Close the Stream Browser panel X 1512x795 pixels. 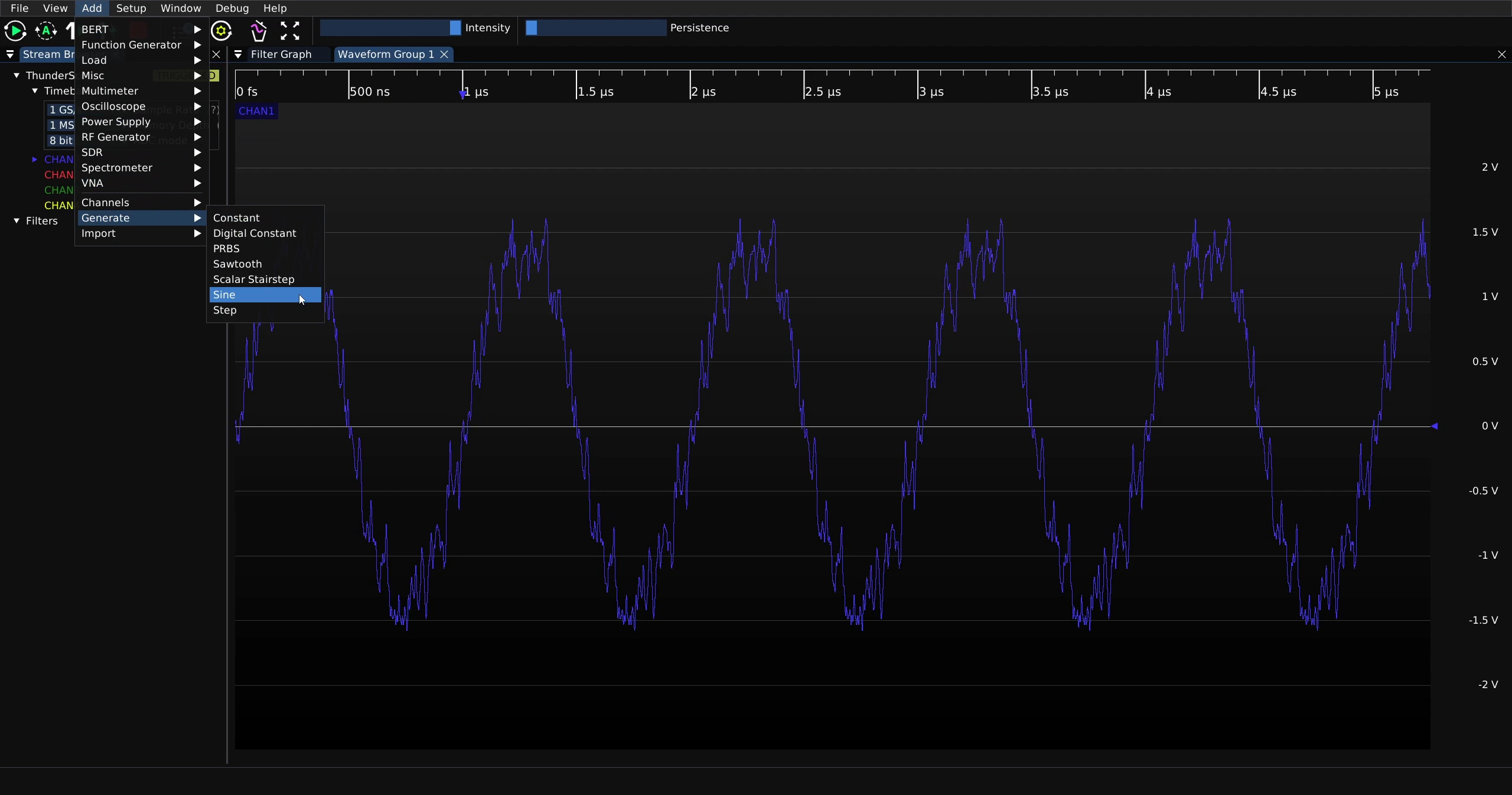click(x=216, y=54)
